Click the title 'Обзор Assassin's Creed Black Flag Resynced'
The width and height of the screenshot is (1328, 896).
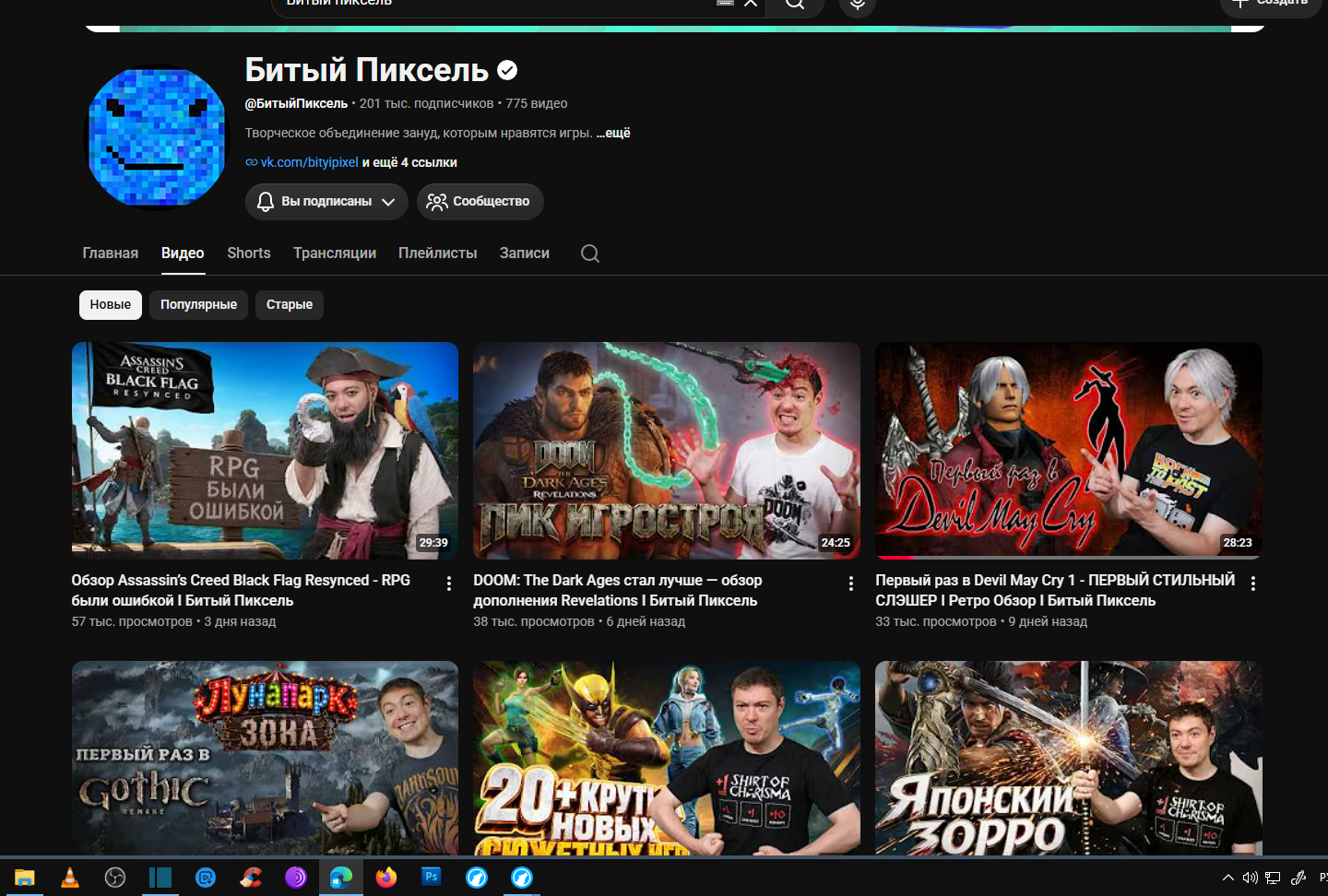tap(242, 590)
